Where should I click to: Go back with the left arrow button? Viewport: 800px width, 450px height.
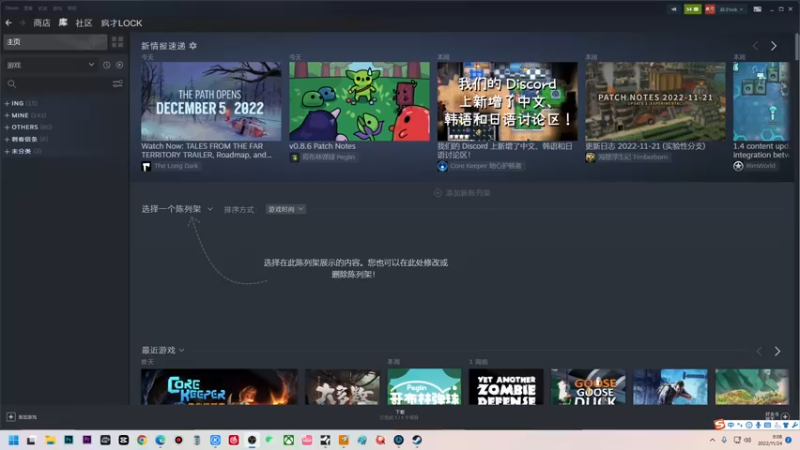pyautogui.click(x=9, y=23)
